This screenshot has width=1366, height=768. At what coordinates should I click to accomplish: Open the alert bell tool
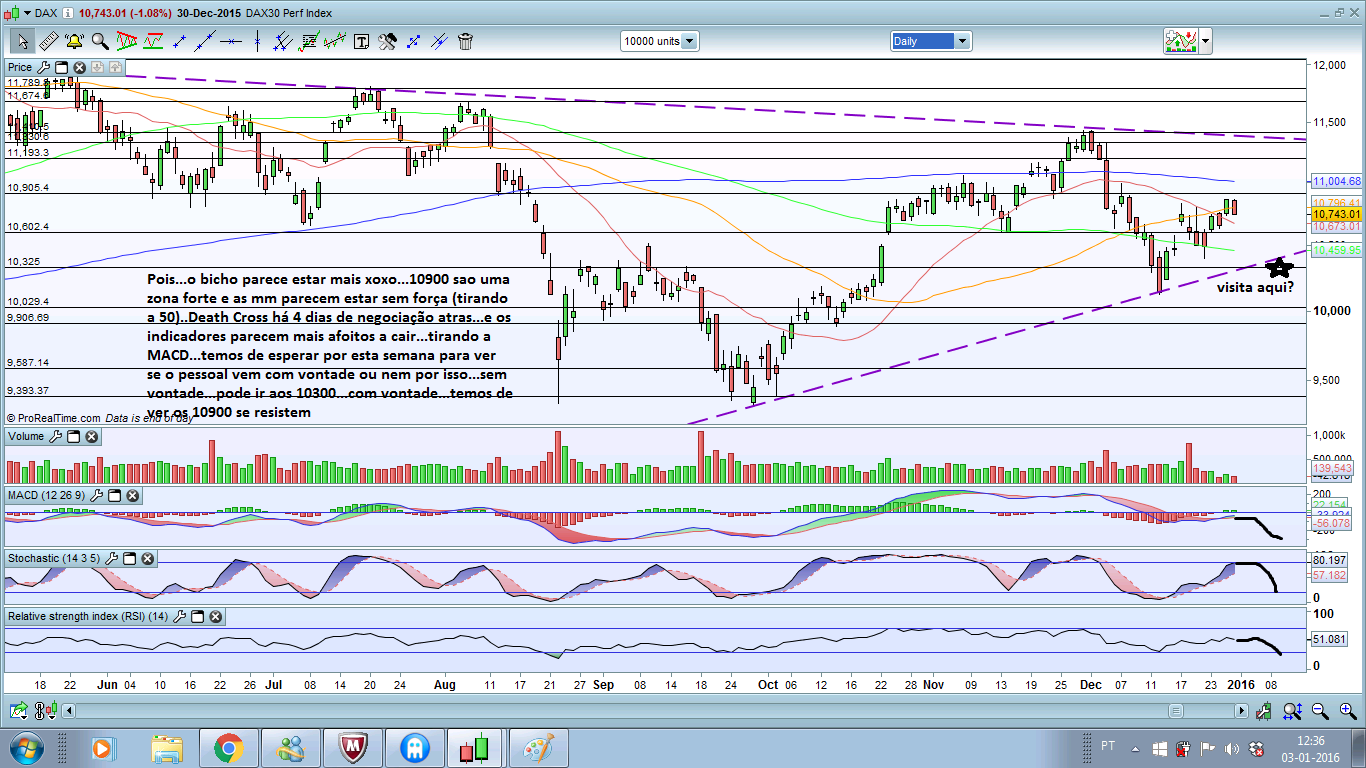coord(74,41)
